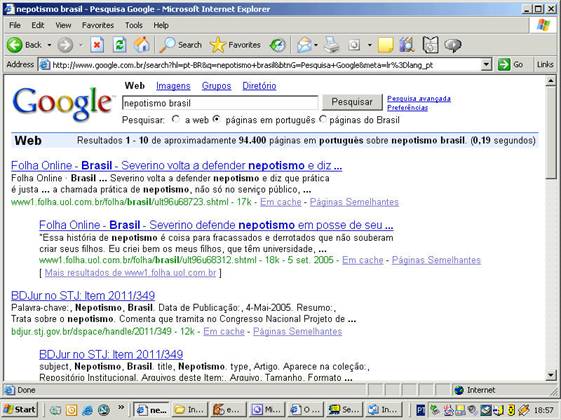561x420 pixels.
Task: Click the pencil icon in system tray
Action: pos(524,410)
